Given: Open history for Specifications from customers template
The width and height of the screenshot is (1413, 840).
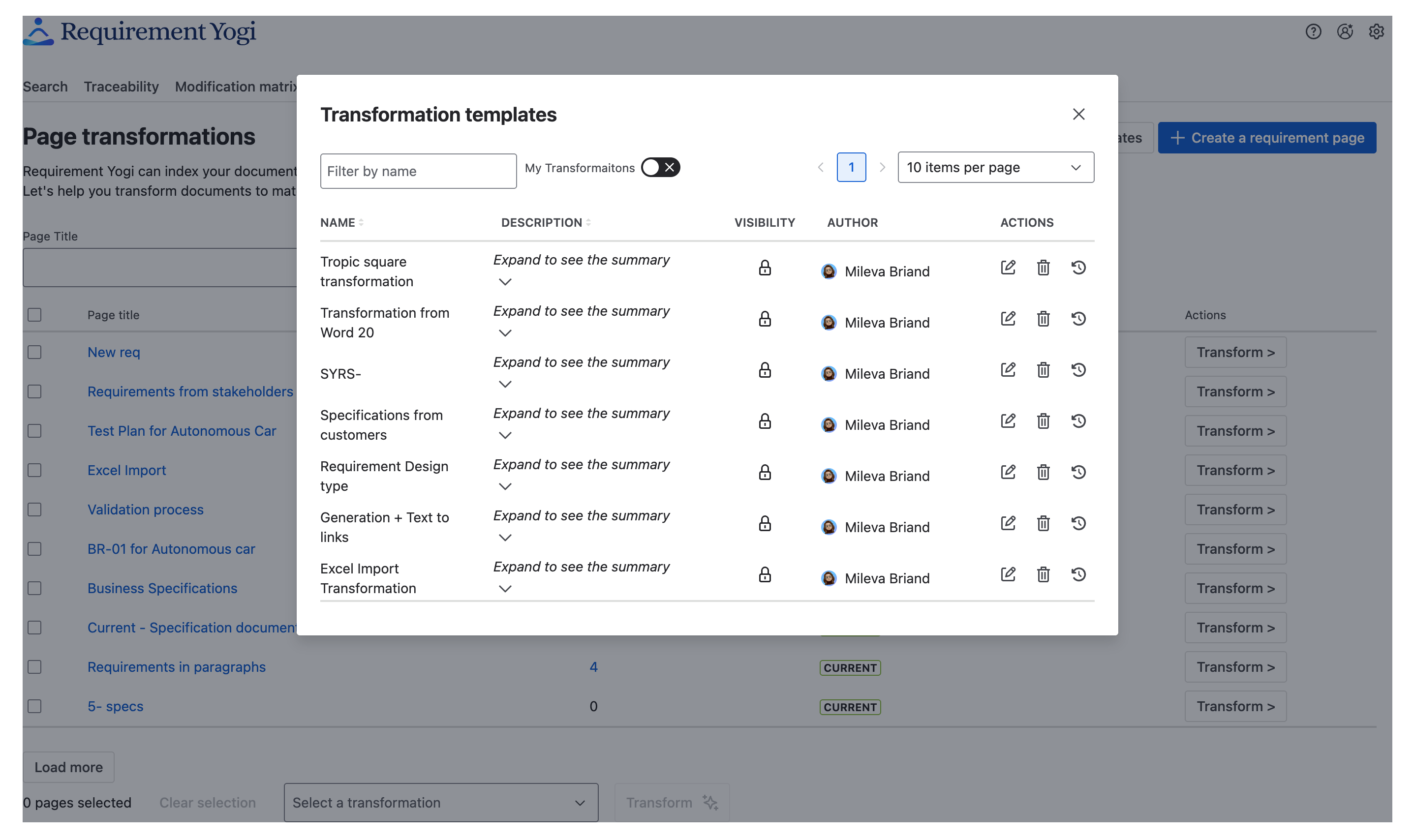Looking at the screenshot, I should [x=1078, y=421].
